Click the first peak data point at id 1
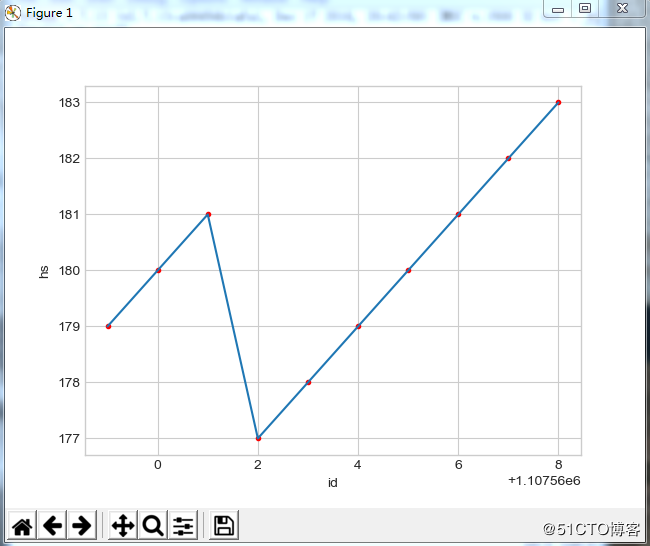This screenshot has height=546, width=650. pos(209,214)
